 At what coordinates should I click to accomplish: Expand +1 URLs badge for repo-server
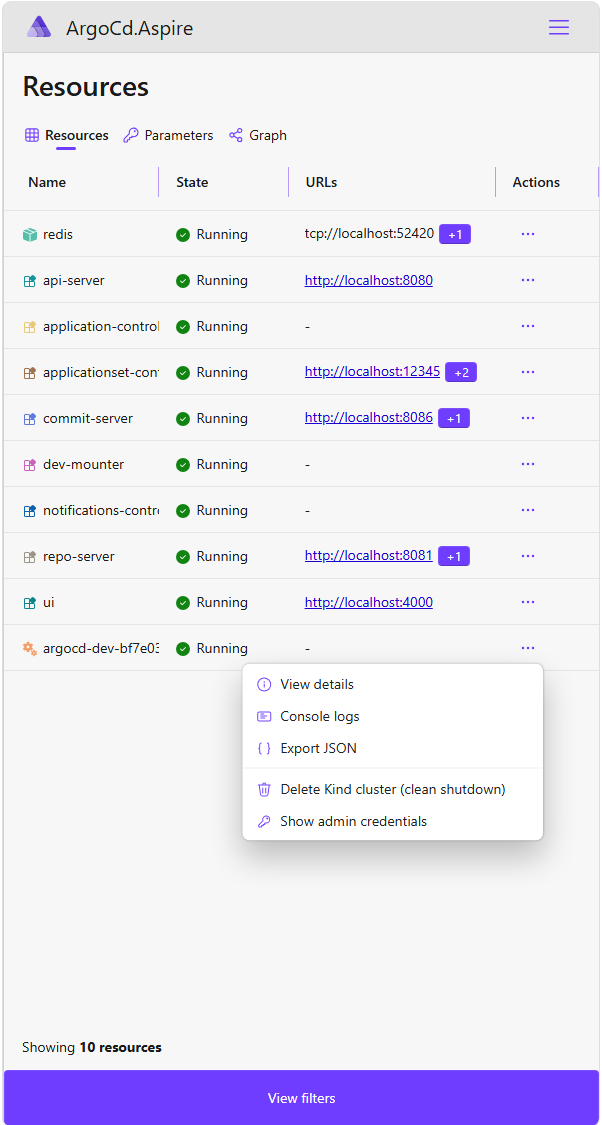pyautogui.click(x=453, y=555)
